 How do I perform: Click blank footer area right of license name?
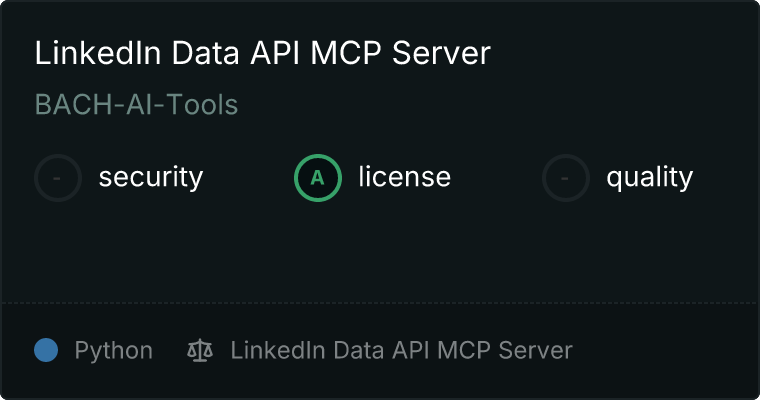click(x=660, y=351)
